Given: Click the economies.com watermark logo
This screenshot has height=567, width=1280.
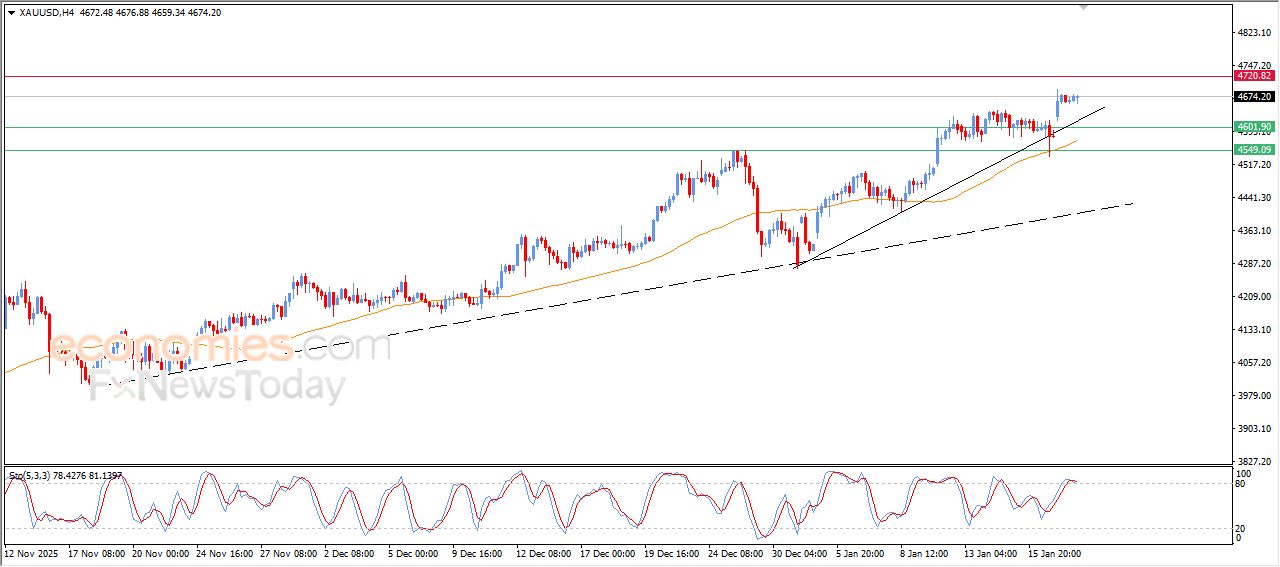Looking at the screenshot, I should point(220,347).
